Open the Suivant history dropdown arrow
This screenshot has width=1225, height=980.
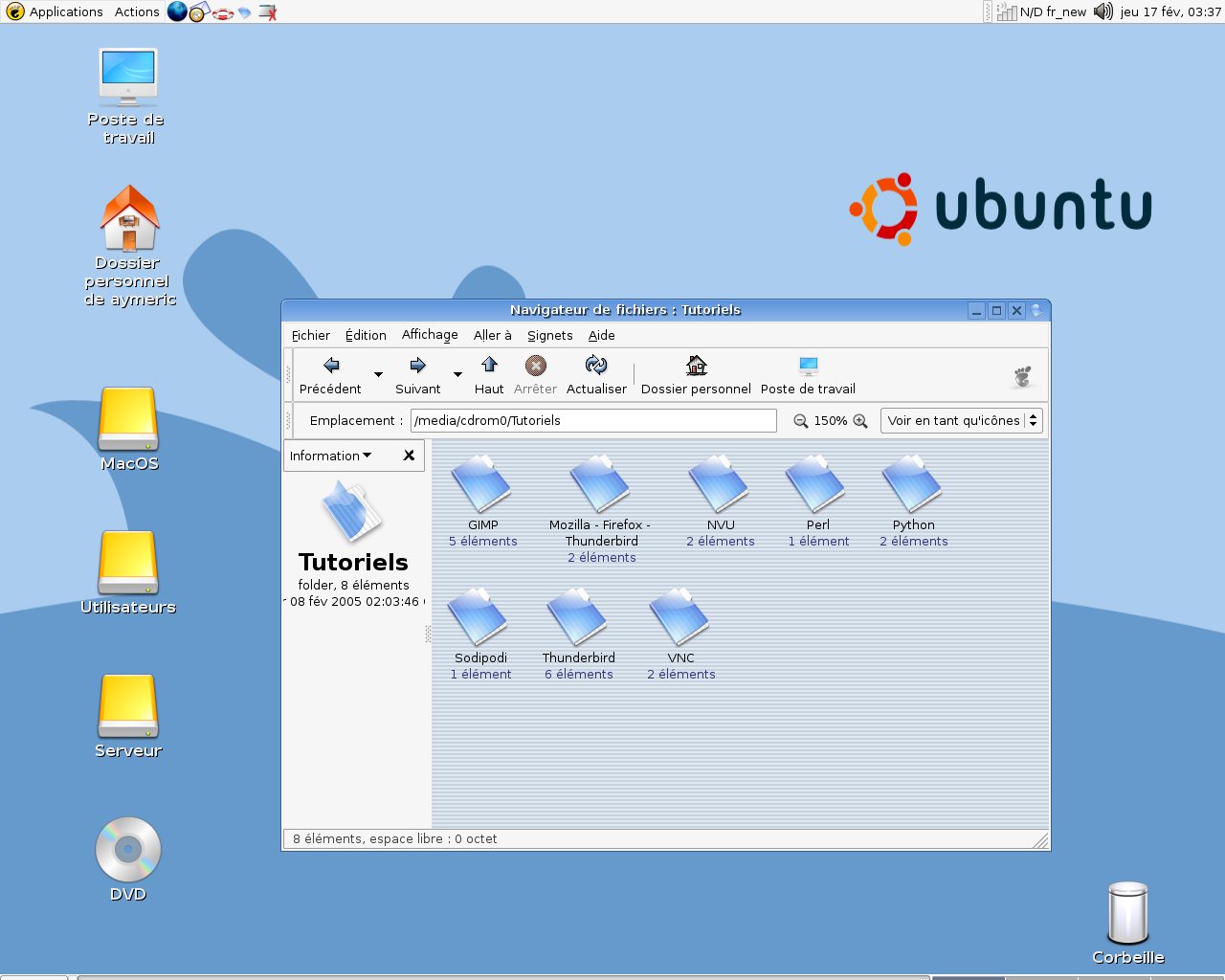click(x=457, y=374)
